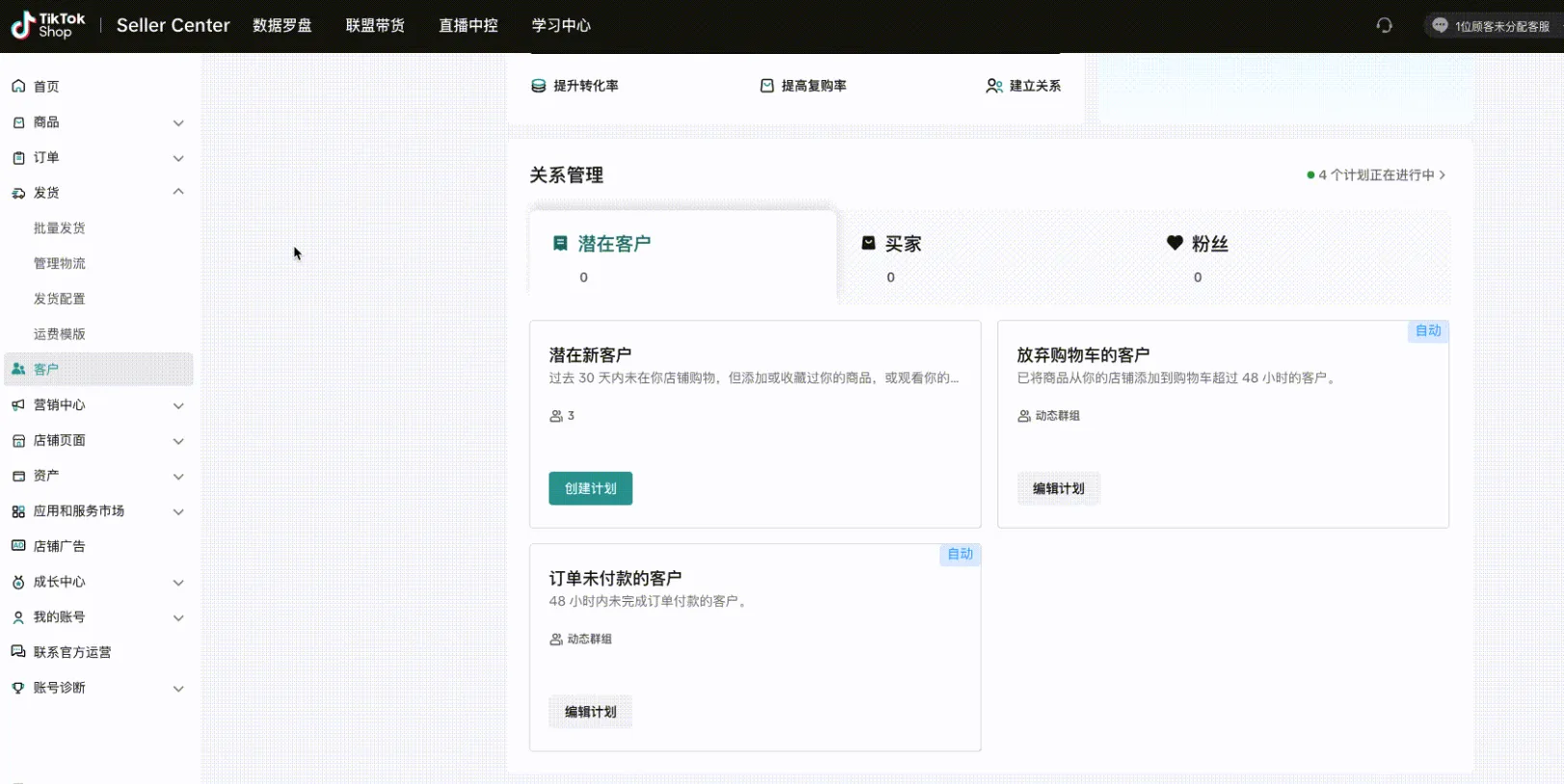This screenshot has width=1564, height=784.
Task: Click the 商品 products sidebar icon
Action: 18,122
